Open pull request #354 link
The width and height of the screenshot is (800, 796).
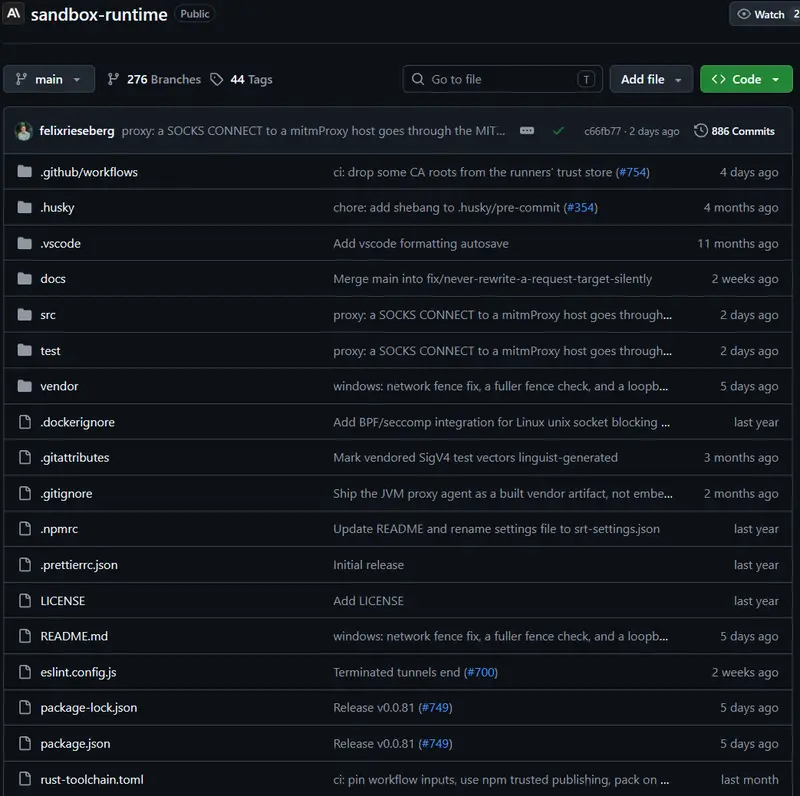click(581, 208)
